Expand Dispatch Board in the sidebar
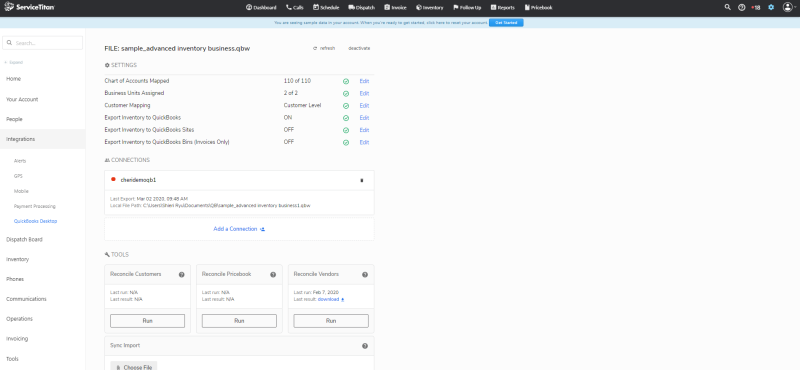 click(24, 239)
